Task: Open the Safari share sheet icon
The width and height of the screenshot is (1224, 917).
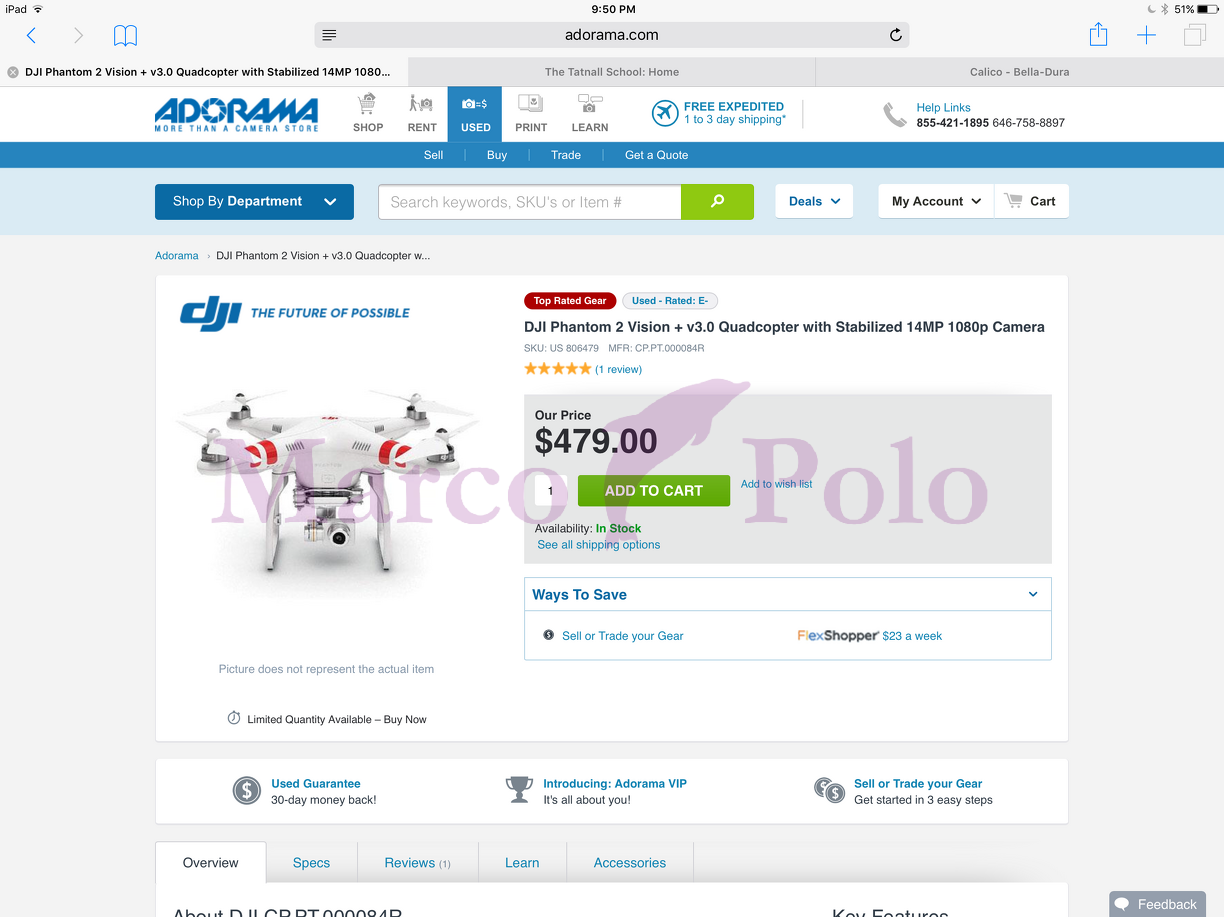Action: point(1098,35)
